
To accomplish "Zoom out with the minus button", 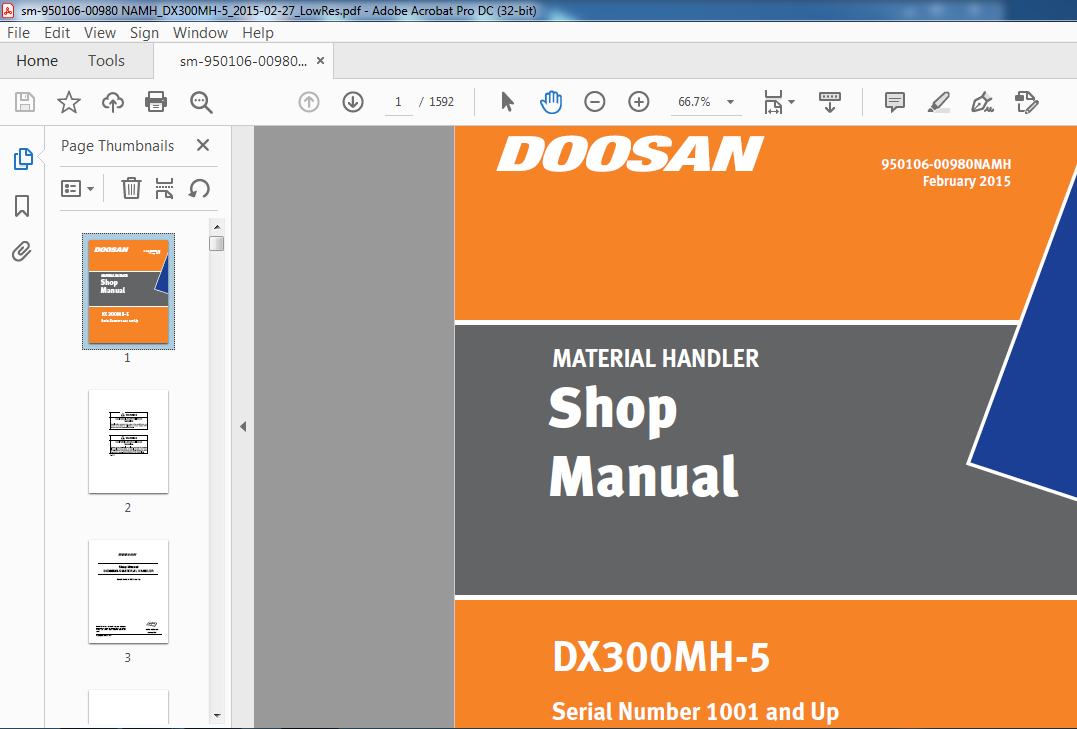I will [595, 102].
